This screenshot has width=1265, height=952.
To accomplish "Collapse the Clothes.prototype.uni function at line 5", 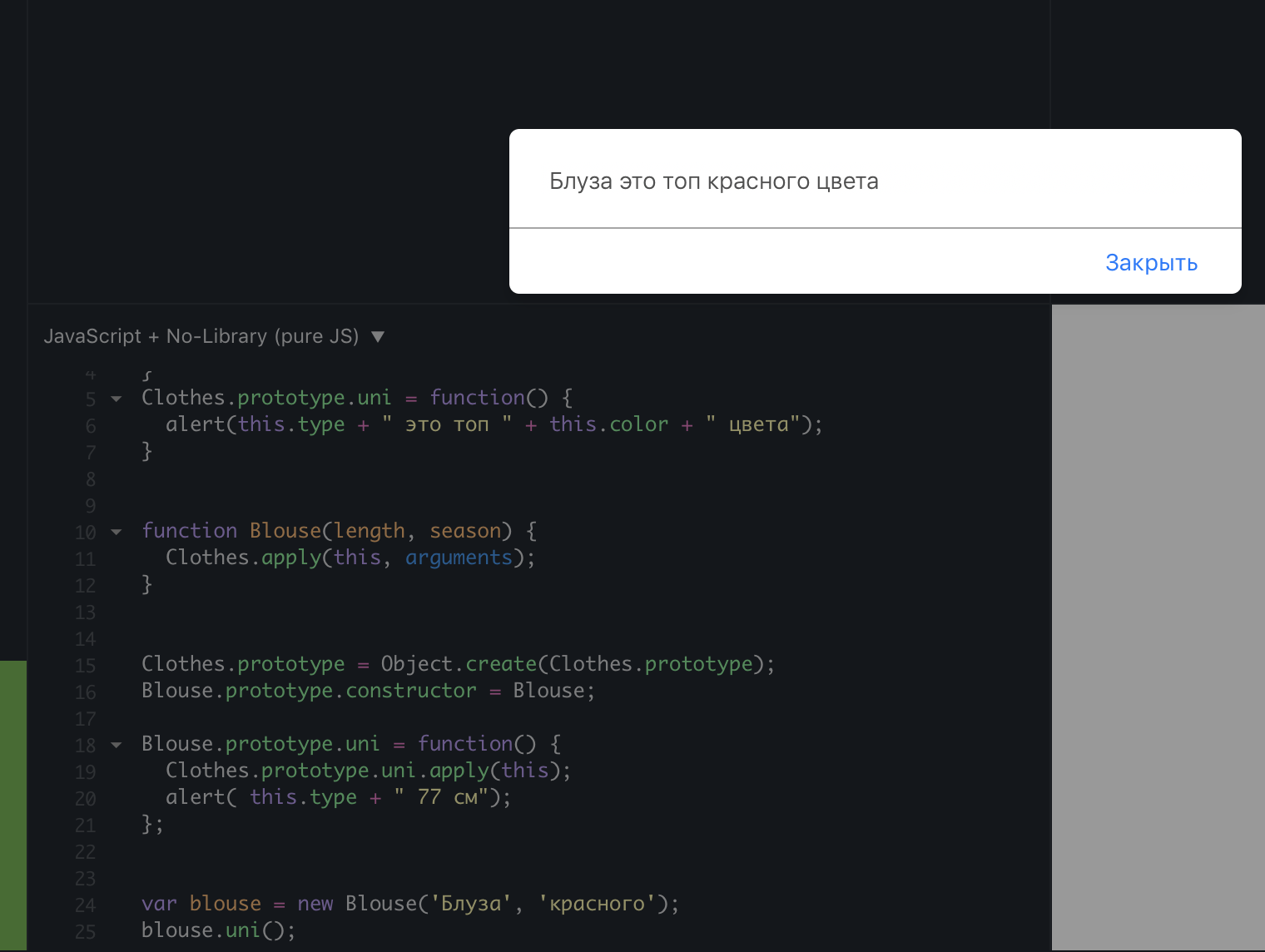I will [x=117, y=399].
